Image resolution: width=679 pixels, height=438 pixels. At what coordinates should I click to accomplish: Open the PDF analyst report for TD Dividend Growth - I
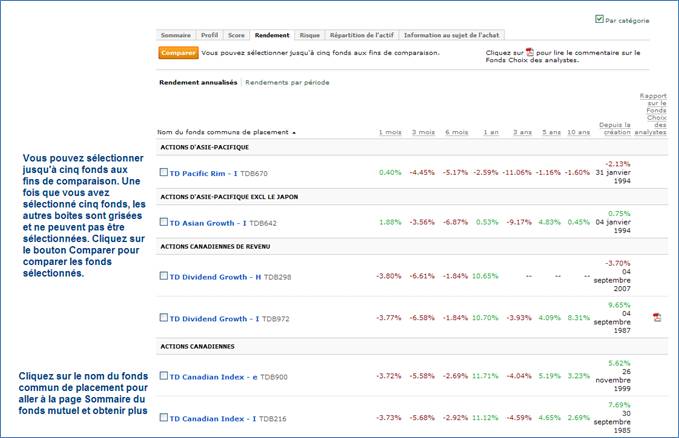point(657,318)
